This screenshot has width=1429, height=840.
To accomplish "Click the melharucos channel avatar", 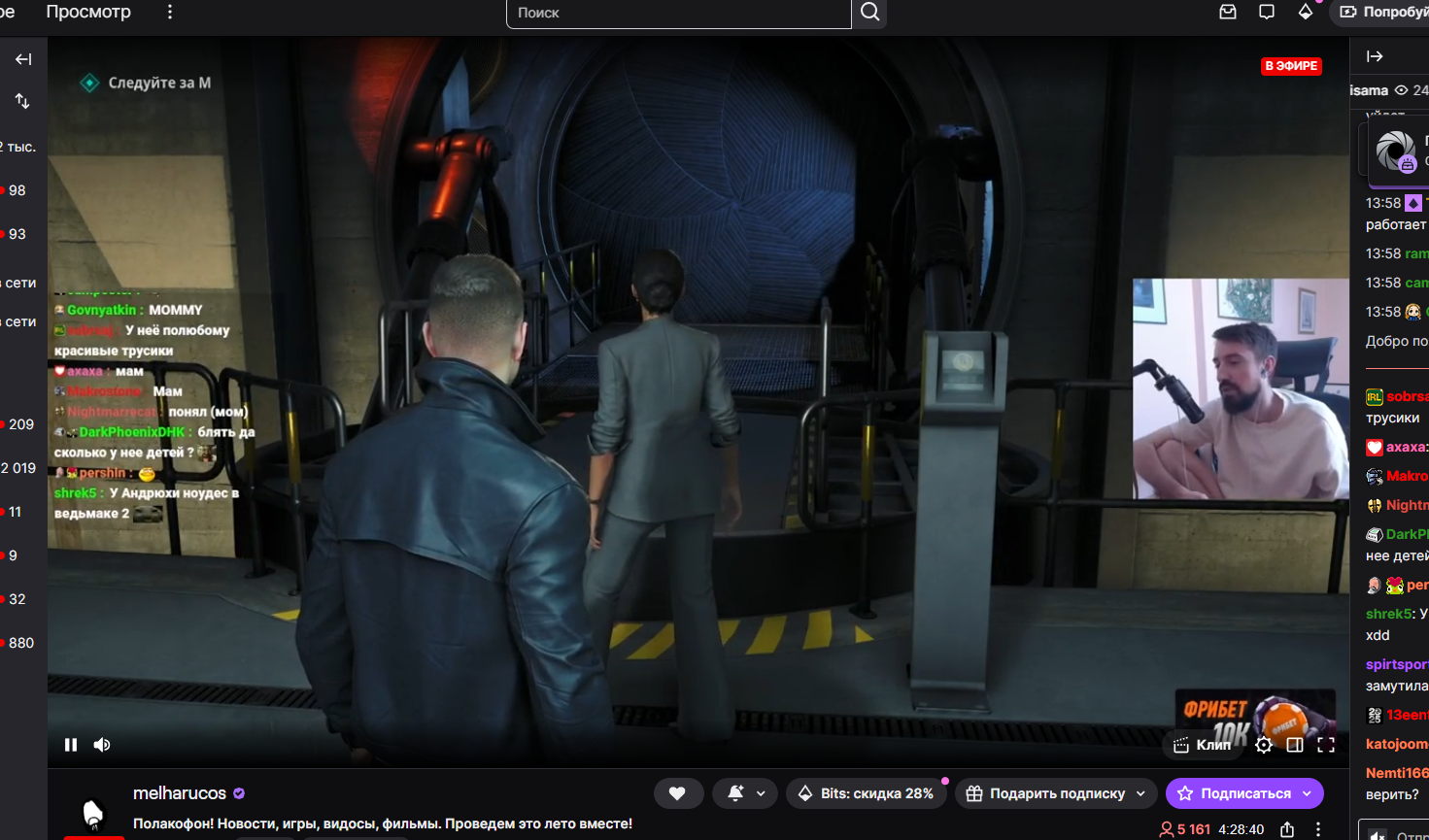I will click(93, 814).
